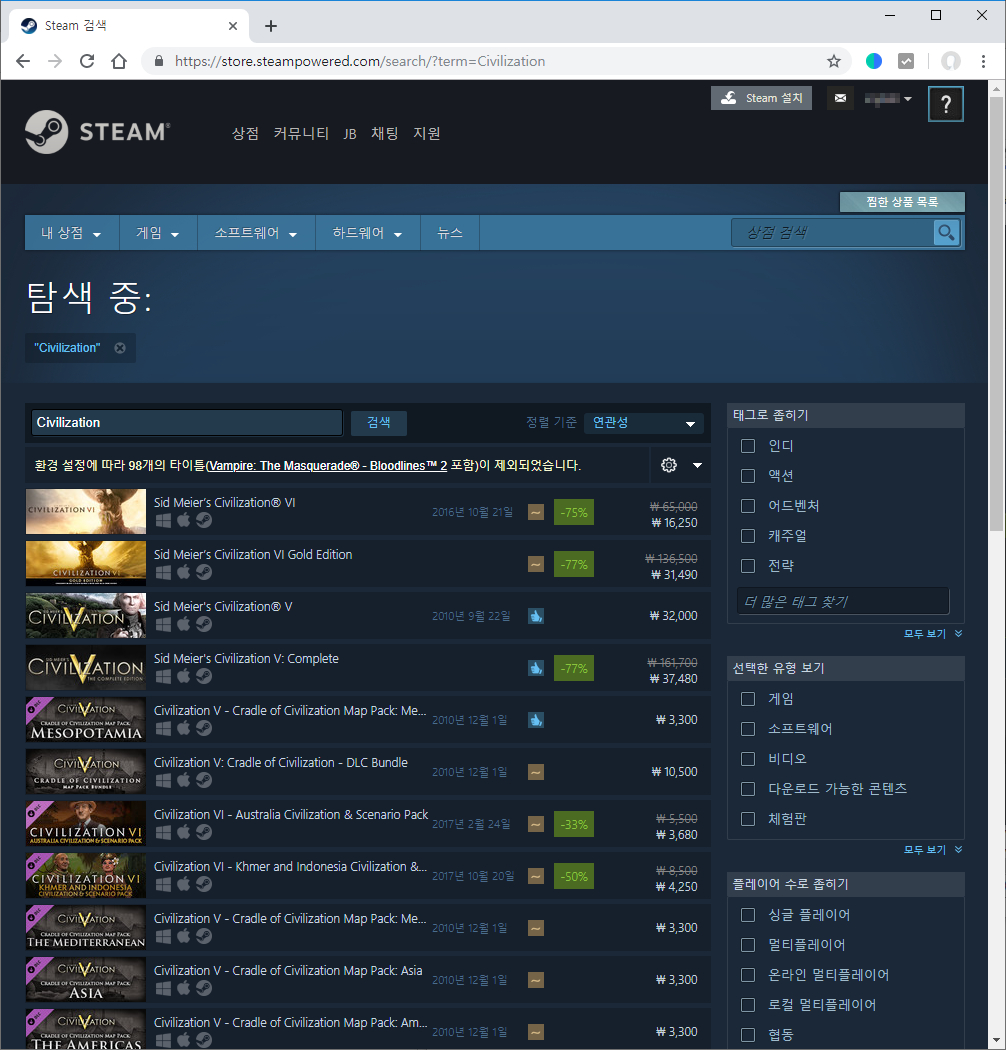This screenshot has width=1006, height=1050.
Task: Click the help question mark button
Action: [946, 104]
